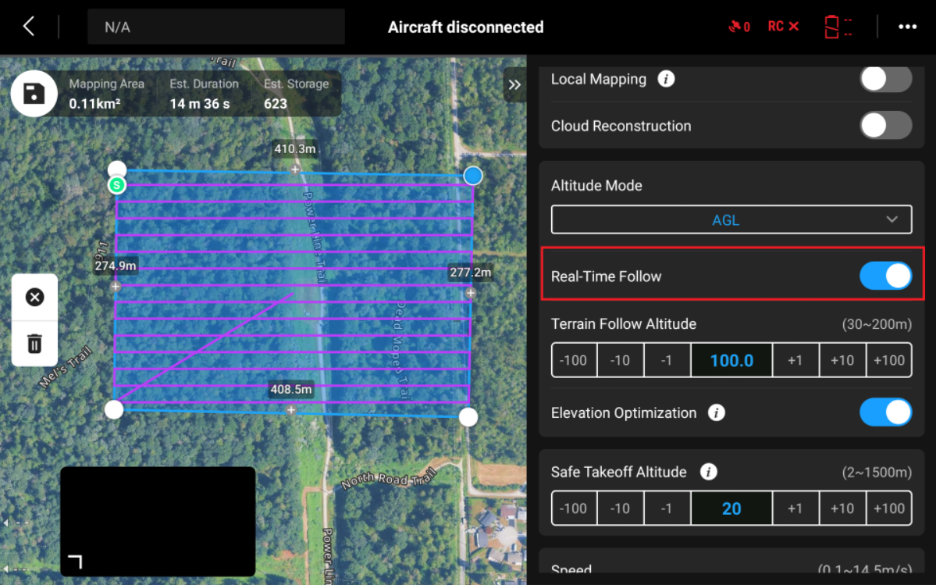Increase Safe Takeoff Altitude by +1
This screenshot has height=585, width=936.
[x=795, y=508]
